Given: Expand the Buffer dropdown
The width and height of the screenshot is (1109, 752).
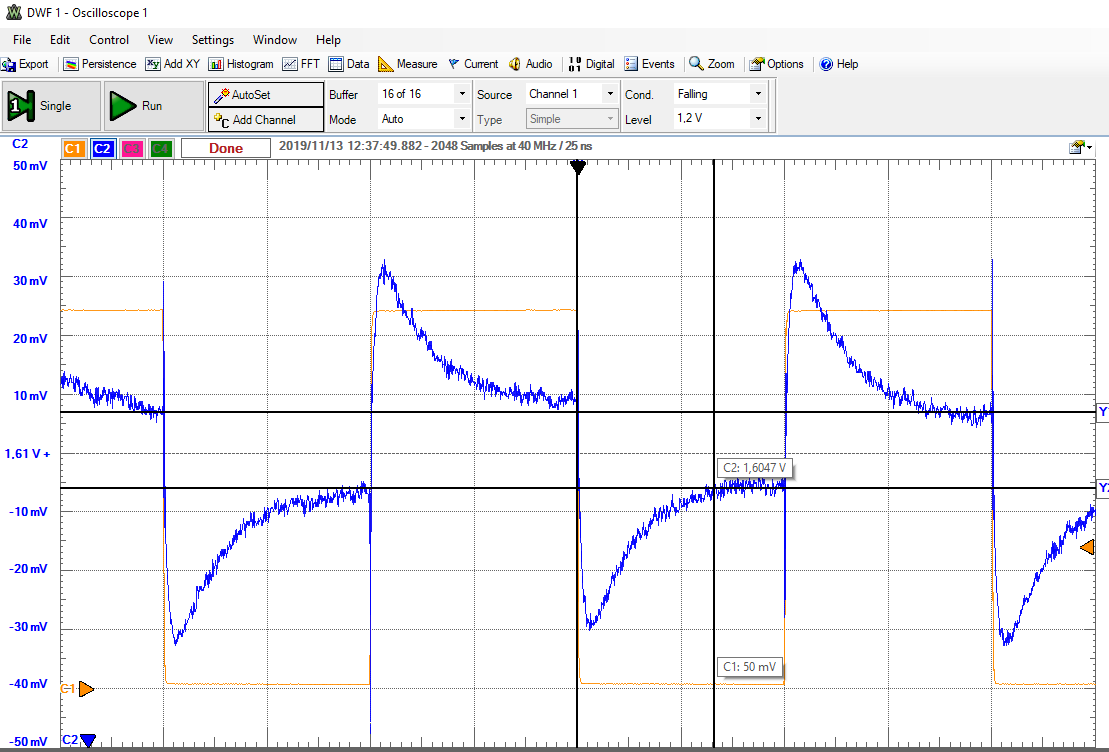Looking at the screenshot, I should click(x=461, y=94).
